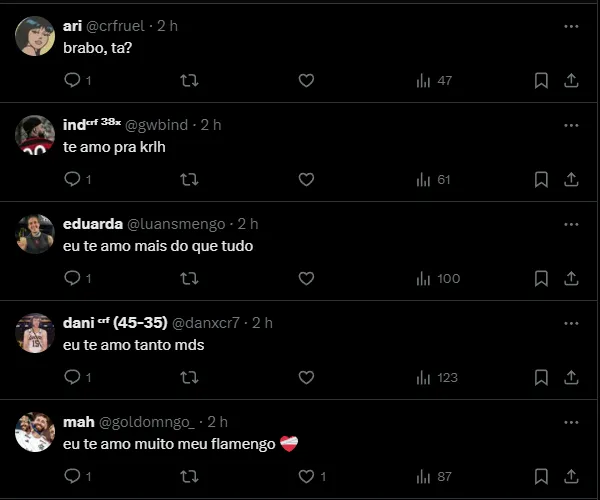This screenshot has width=600, height=500.
Task: Reply to ari's "brabo, ta?" tweet
Action: [x=72, y=80]
